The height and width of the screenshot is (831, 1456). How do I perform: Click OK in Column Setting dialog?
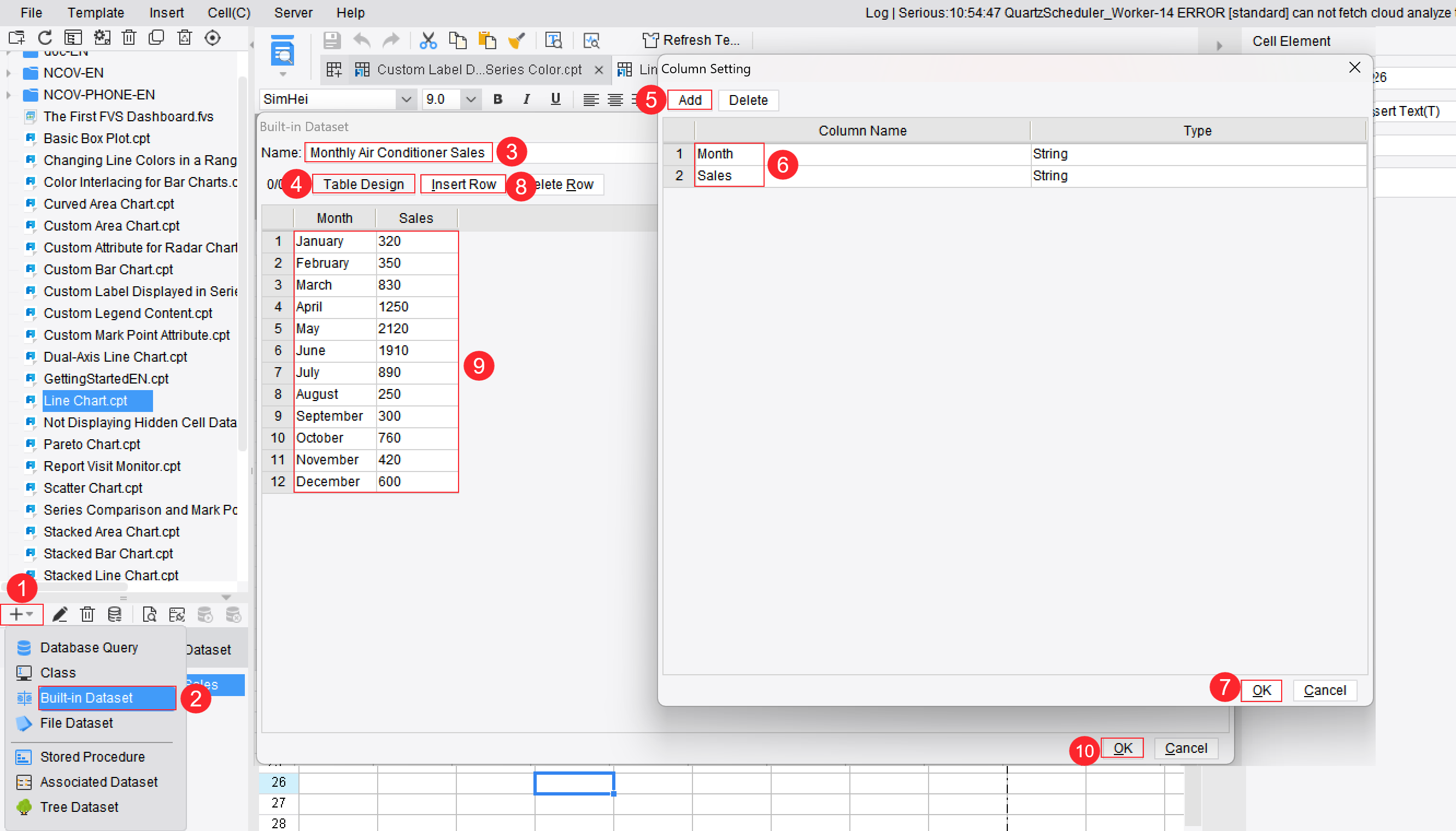pyautogui.click(x=1261, y=690)
